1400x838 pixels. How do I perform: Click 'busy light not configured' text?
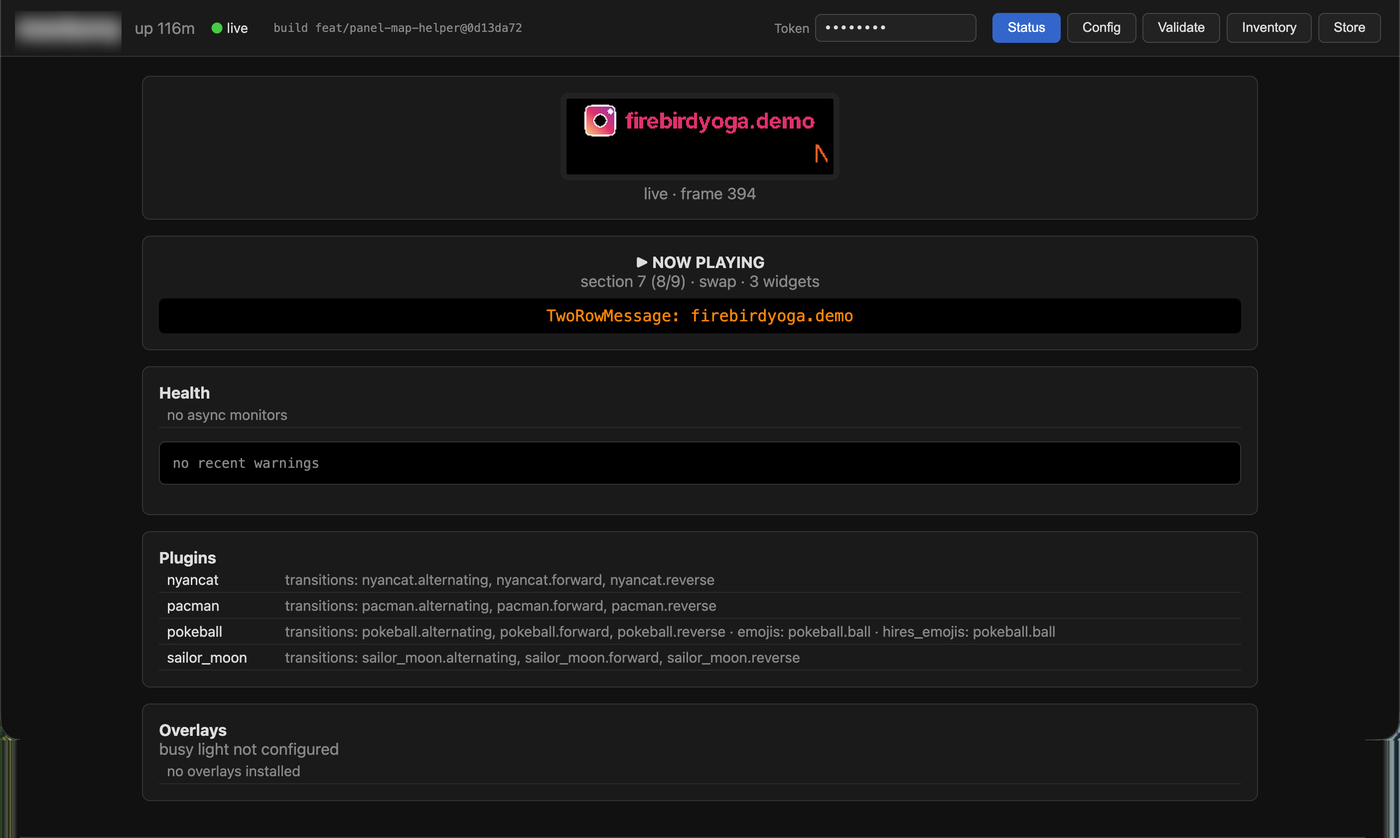point(249,749)
